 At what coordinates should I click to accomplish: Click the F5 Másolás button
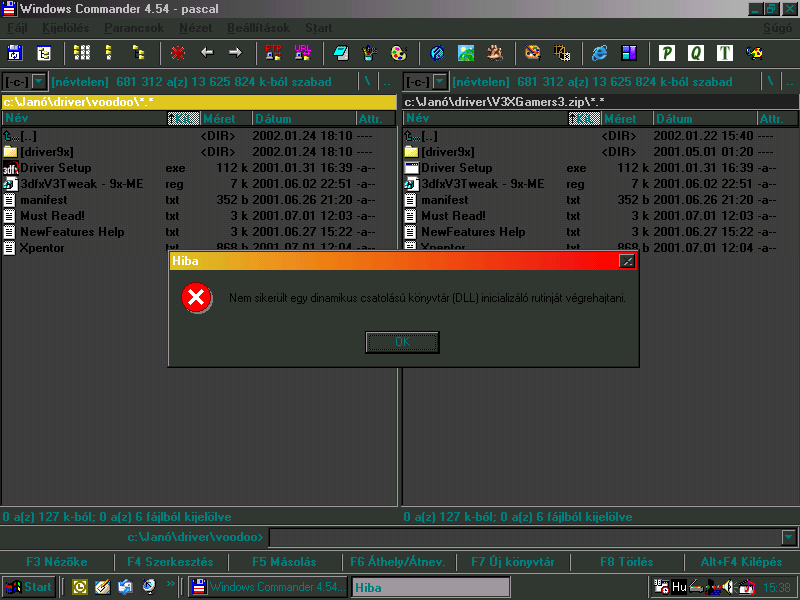(x=284, y=562)
